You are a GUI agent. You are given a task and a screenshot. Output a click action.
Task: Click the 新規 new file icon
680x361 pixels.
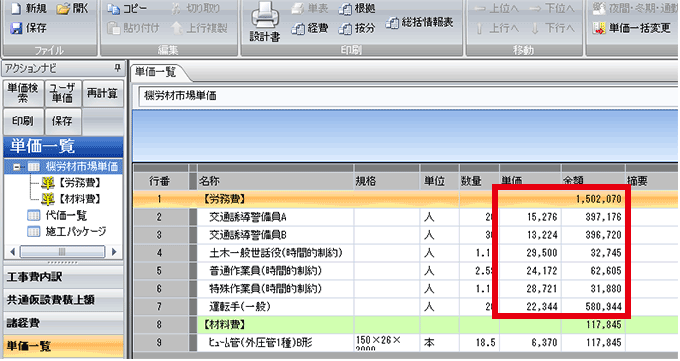click(x=16, y=8)
